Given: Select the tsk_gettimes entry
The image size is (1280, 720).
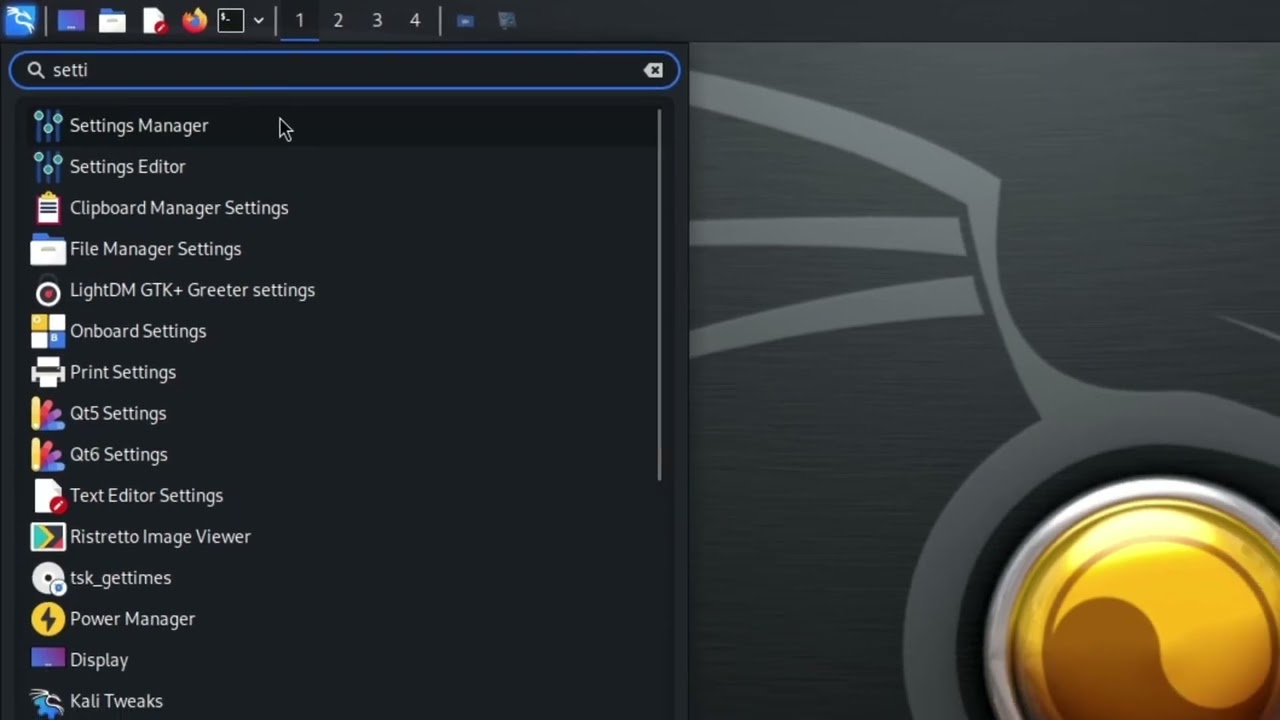Looking at the screenshot, I should click(343, 577).
